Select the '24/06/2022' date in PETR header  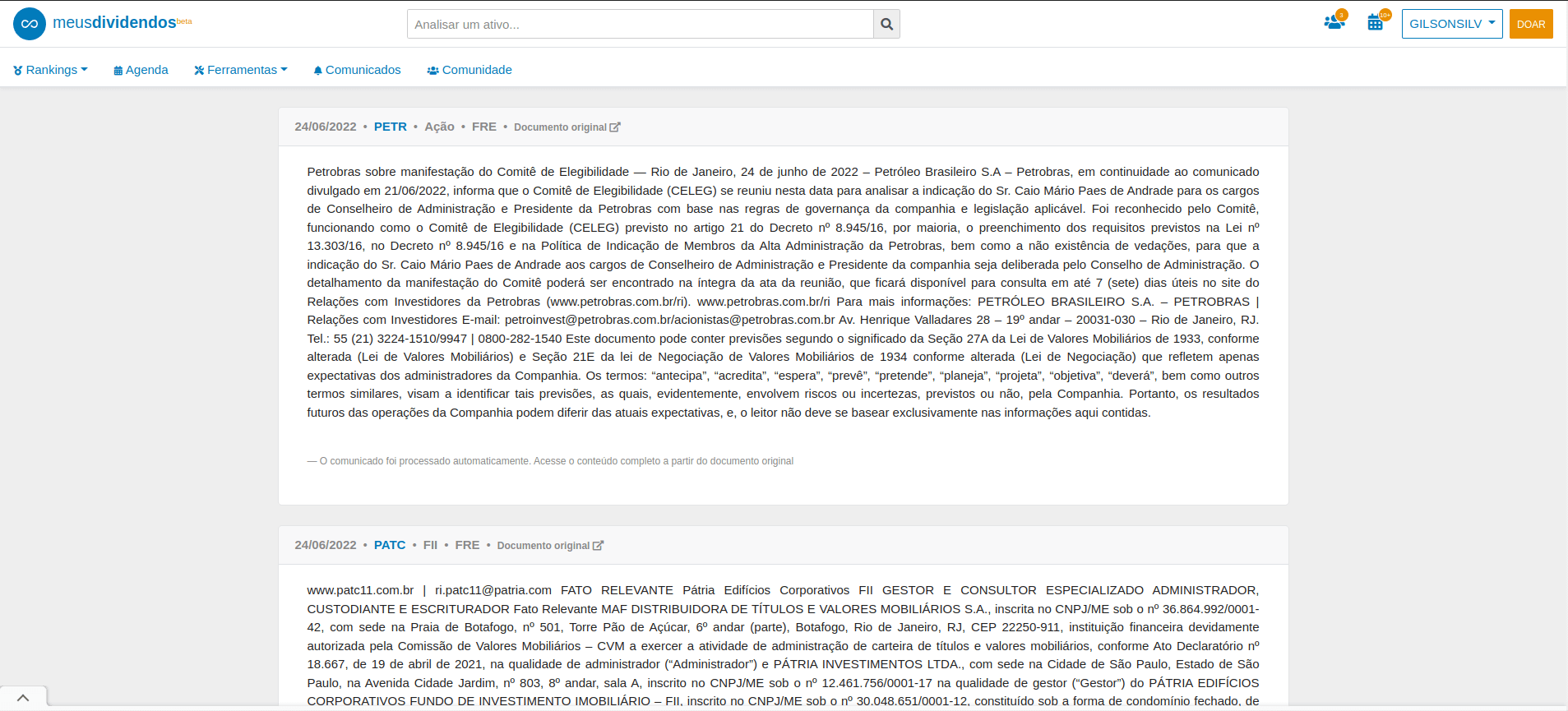[x=326, y=127]
